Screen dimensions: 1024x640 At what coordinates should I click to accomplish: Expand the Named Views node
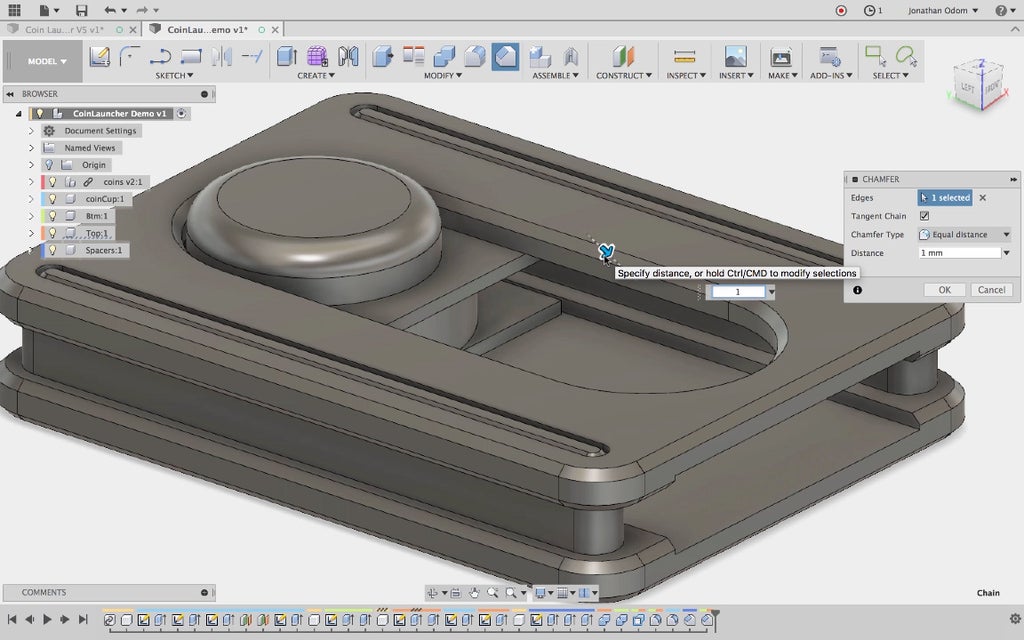tap(31, 148)
